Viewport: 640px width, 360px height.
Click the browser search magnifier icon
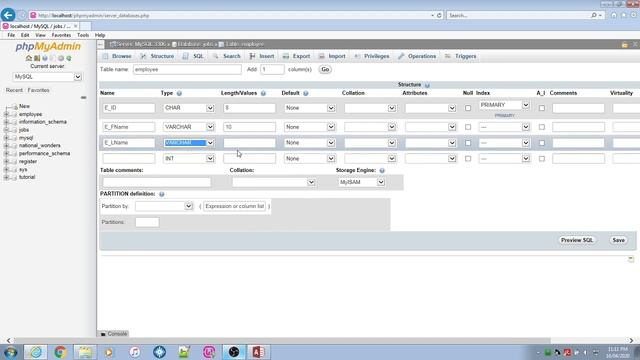594,16
